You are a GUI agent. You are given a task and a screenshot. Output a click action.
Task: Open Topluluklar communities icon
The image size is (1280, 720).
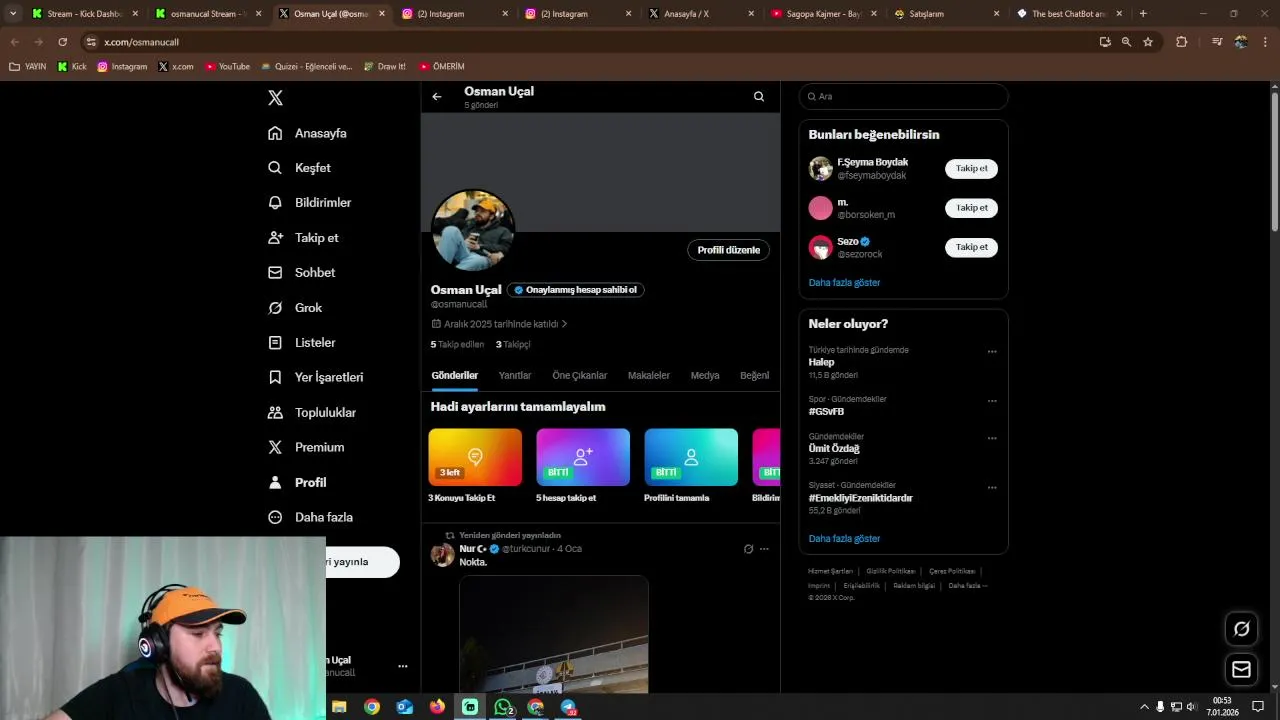(275, 412)
